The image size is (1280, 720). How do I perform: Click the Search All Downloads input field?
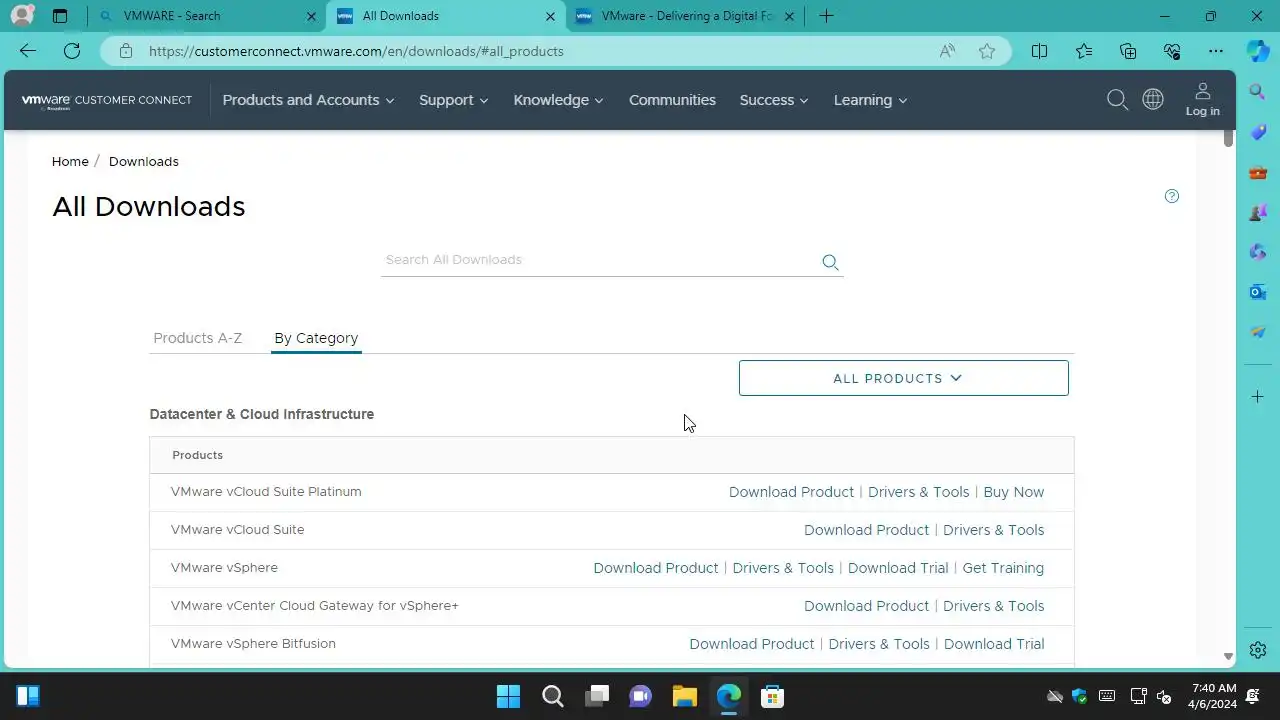pyautogui.click(x=599, y=260)
